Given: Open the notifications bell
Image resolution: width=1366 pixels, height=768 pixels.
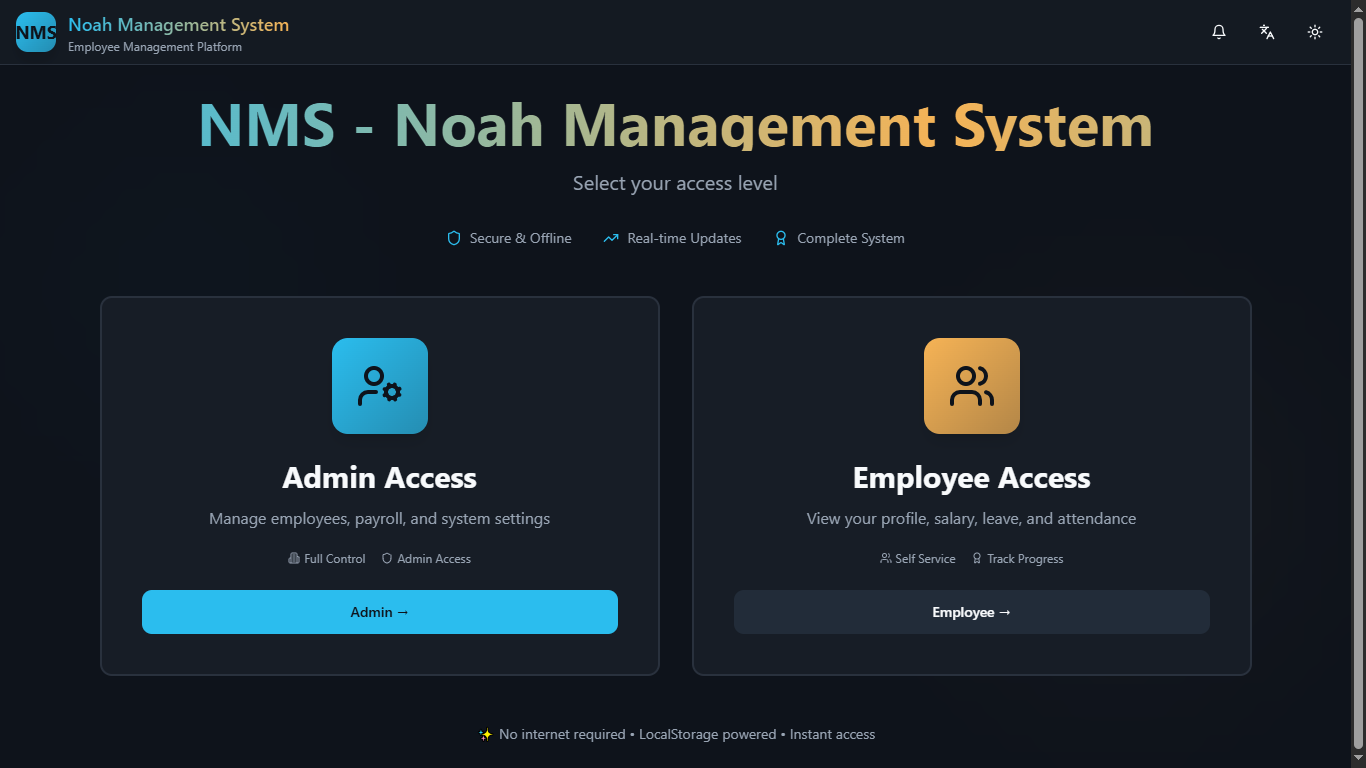Looking at the screenshot, I should pyautogui.click(x=1219, y=32).
